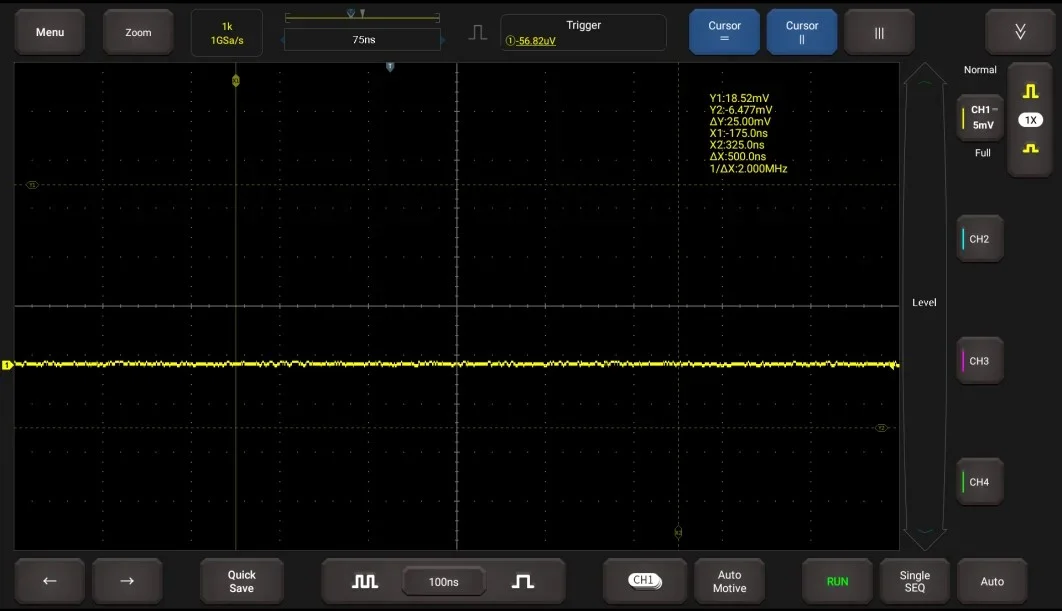Click the three-bar measurement icon button
The width and height of the screenshot is (1062, 611).
(879, 32)
